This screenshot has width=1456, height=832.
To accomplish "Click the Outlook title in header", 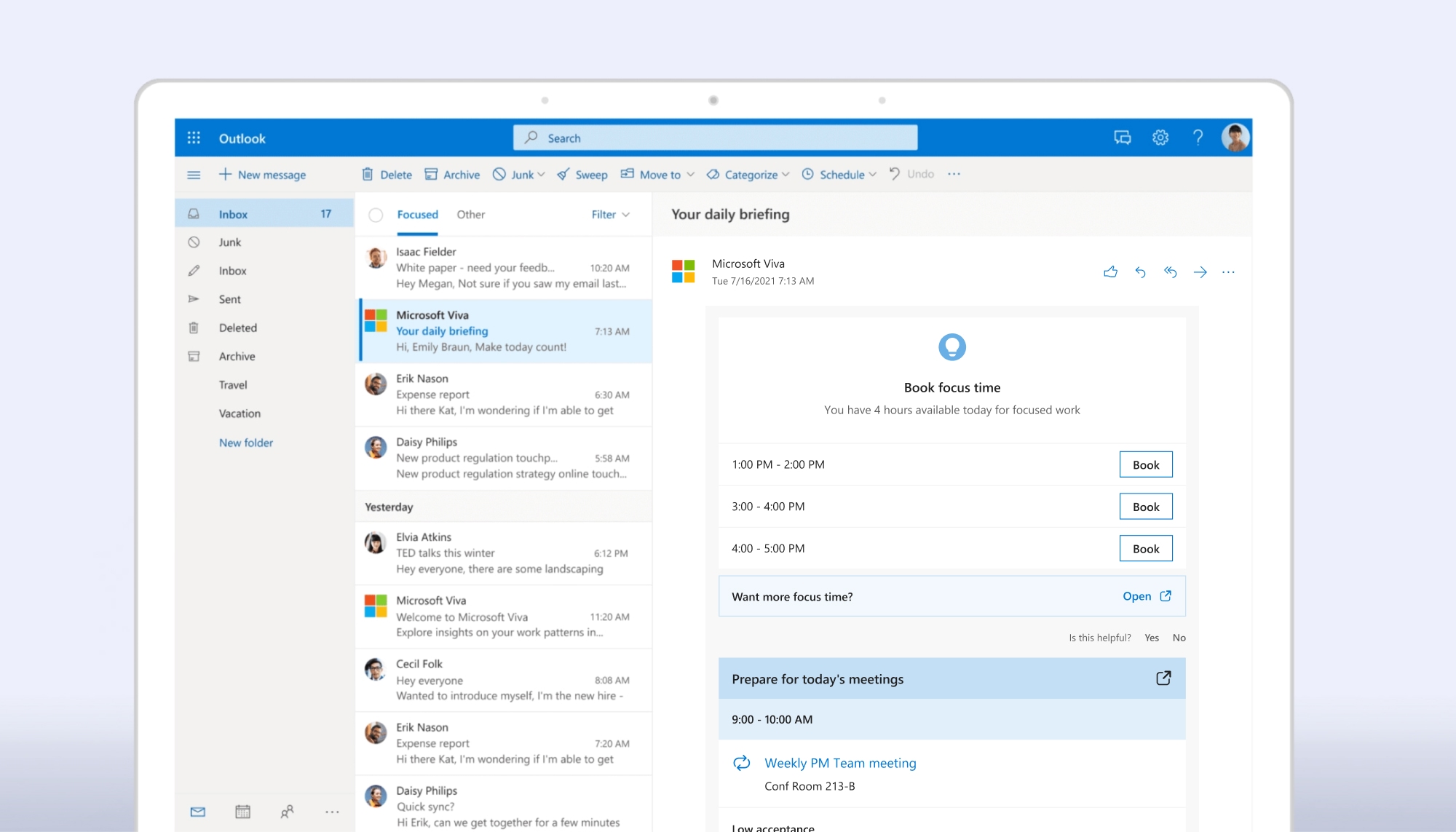I will (x=242, y=138).
